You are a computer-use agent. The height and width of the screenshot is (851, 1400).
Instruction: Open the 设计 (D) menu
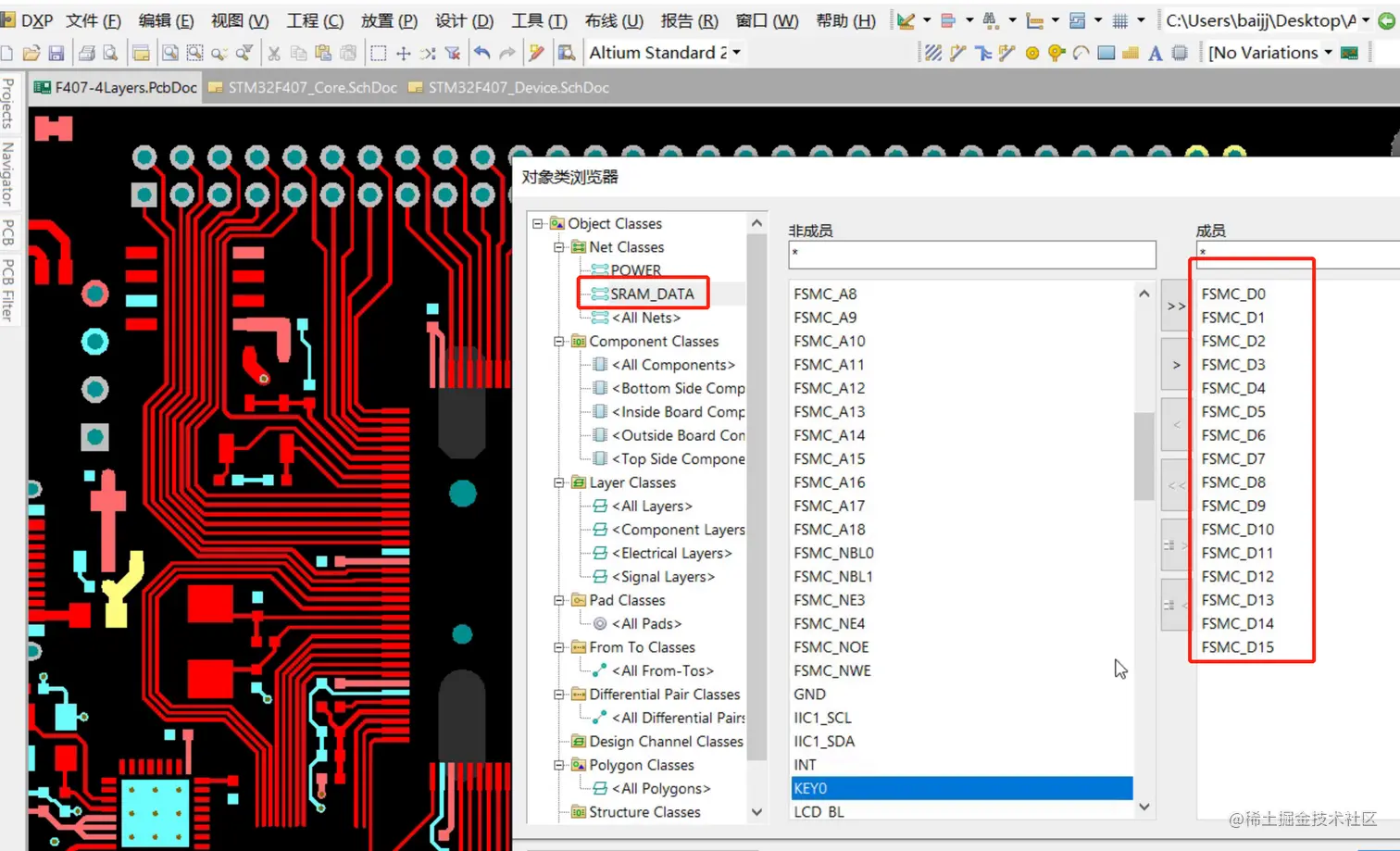tap(464, 20)
